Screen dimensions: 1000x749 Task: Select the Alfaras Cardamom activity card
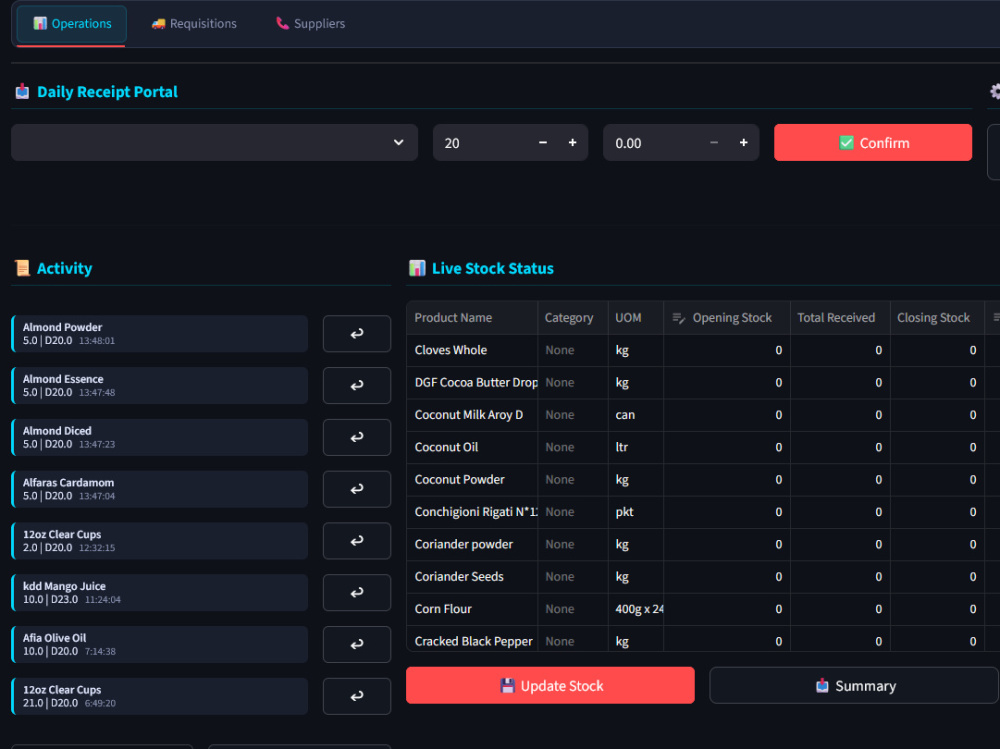(159, 489)
